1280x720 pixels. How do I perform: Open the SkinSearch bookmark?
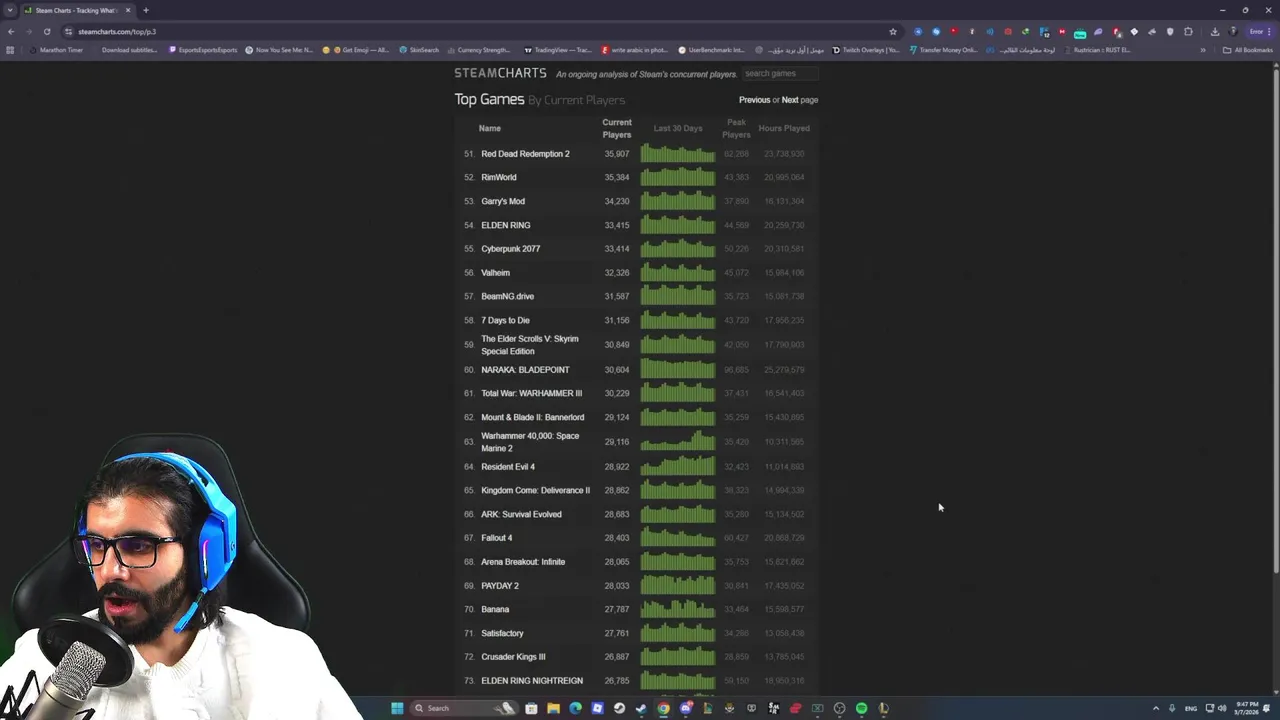point(419,50)
